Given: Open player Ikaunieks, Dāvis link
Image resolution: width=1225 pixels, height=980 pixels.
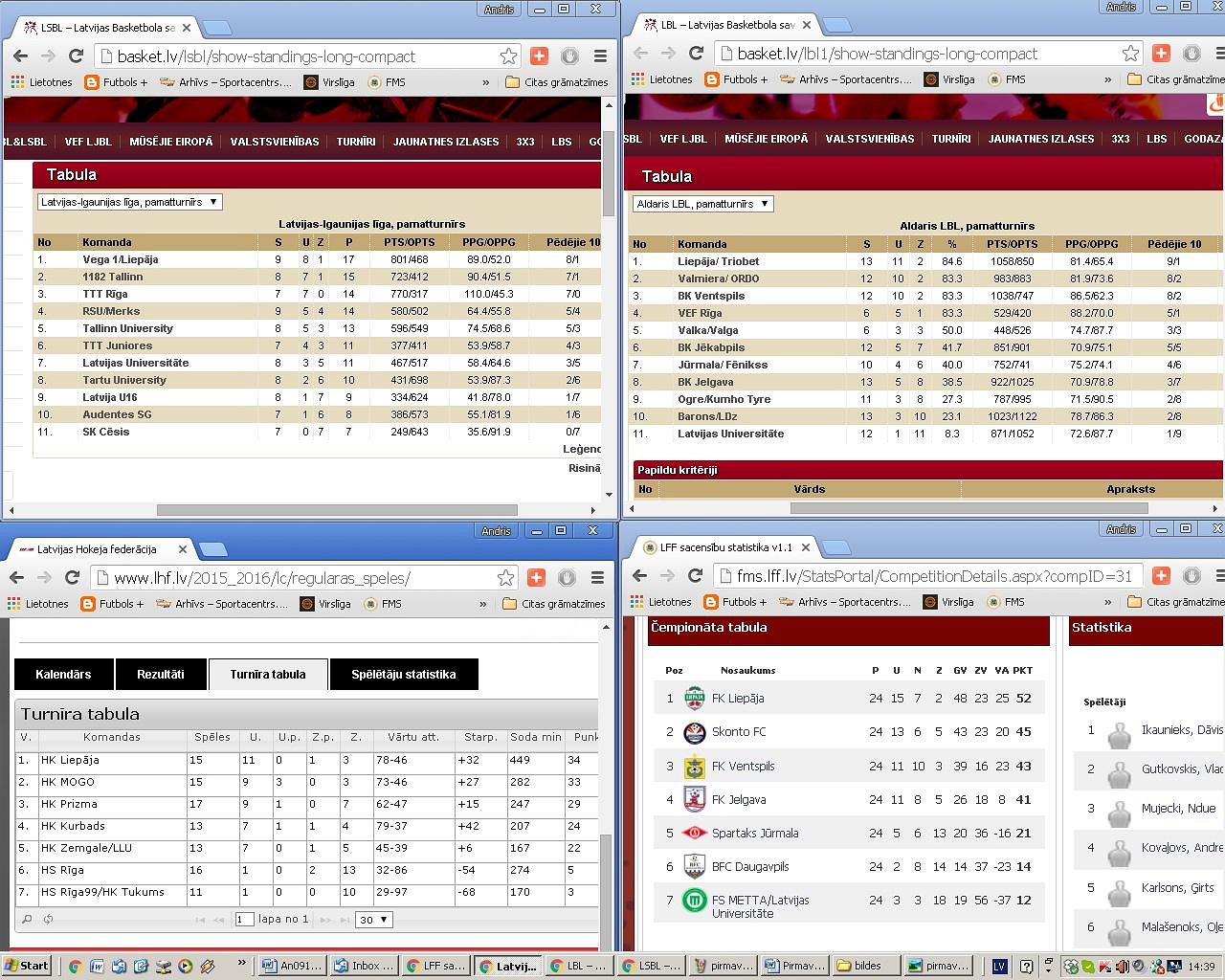Looking at the screenshot, I should tap(1182, 730).
